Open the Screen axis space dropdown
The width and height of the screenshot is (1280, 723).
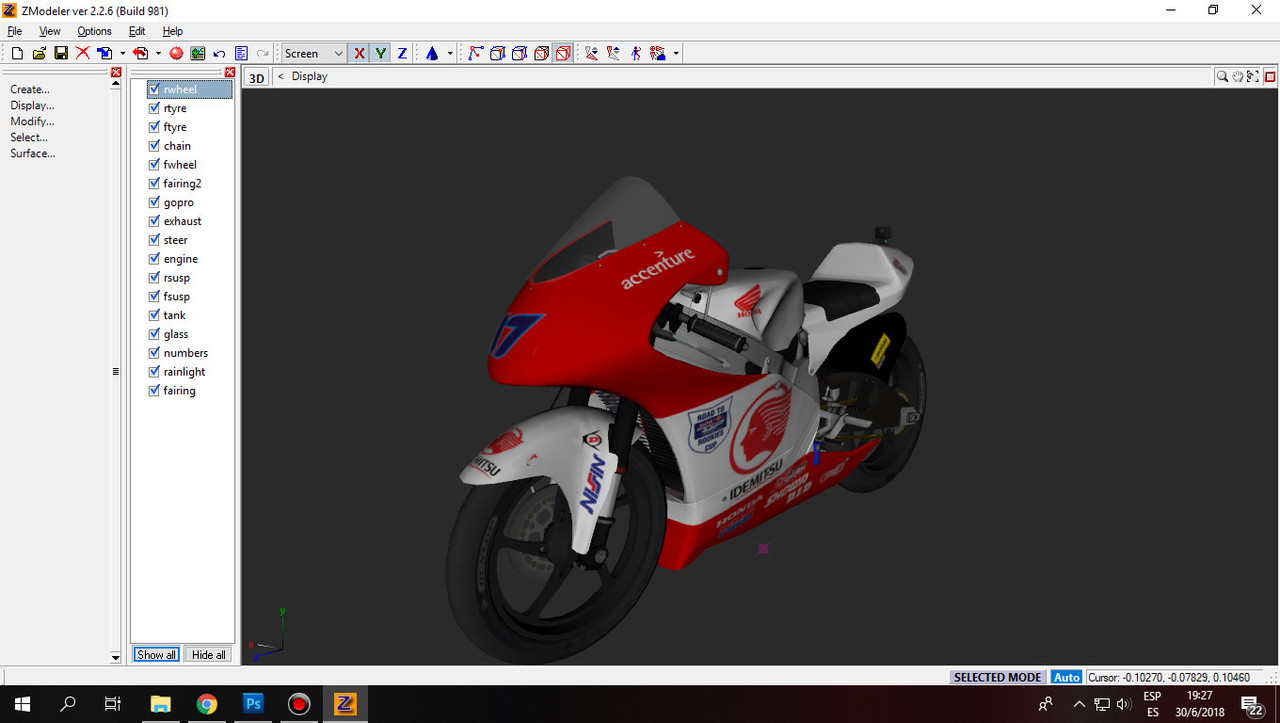coord(314,53)
